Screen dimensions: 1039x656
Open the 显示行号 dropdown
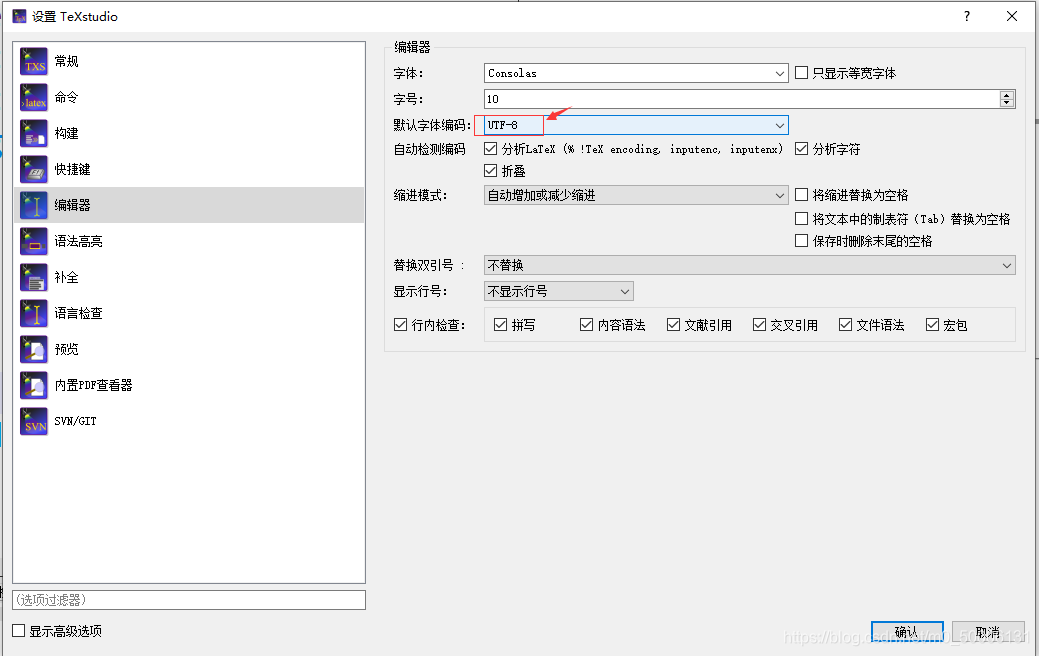pyautogui.click(x=559, y=291)
